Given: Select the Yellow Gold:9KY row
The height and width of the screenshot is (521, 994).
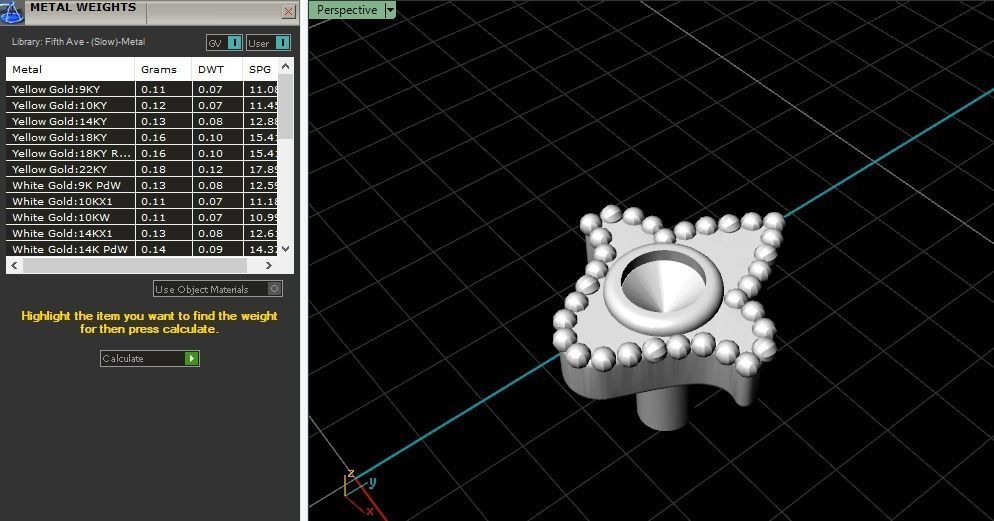Looking at the screenshot, I should click(x=141, y=89).
